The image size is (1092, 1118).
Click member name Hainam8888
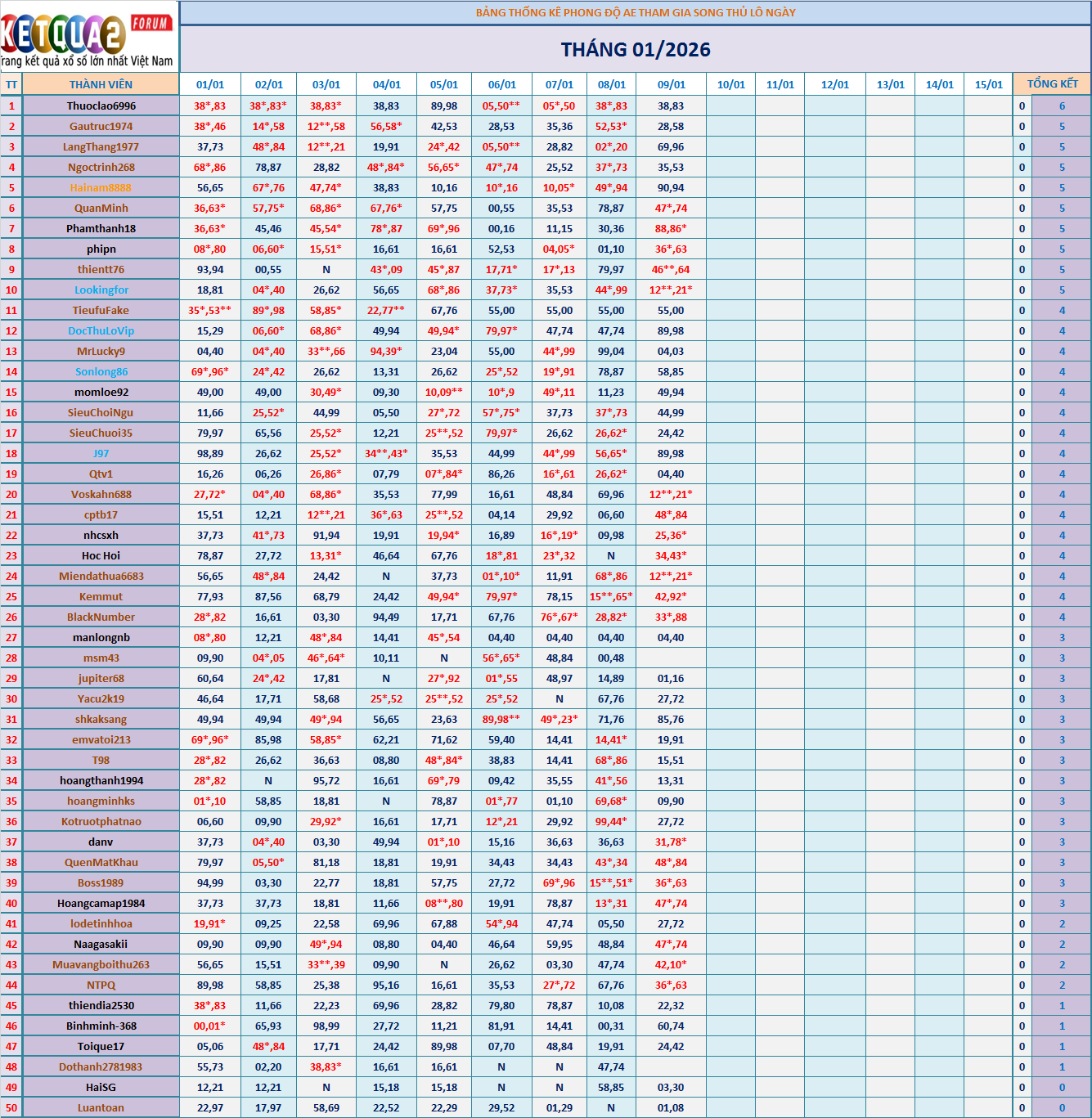tap(101, 187)
